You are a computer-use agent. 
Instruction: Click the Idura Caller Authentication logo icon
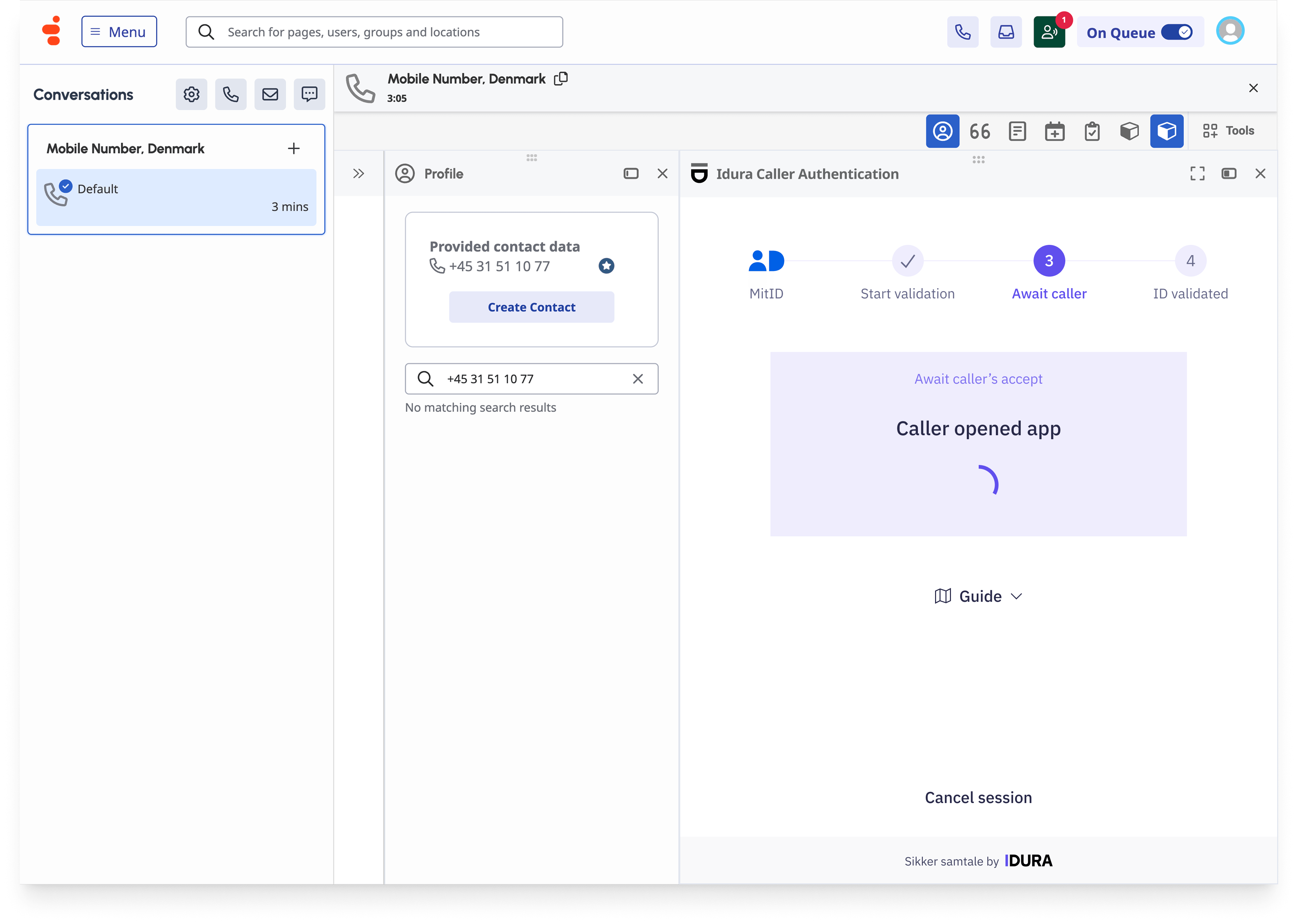699,173
